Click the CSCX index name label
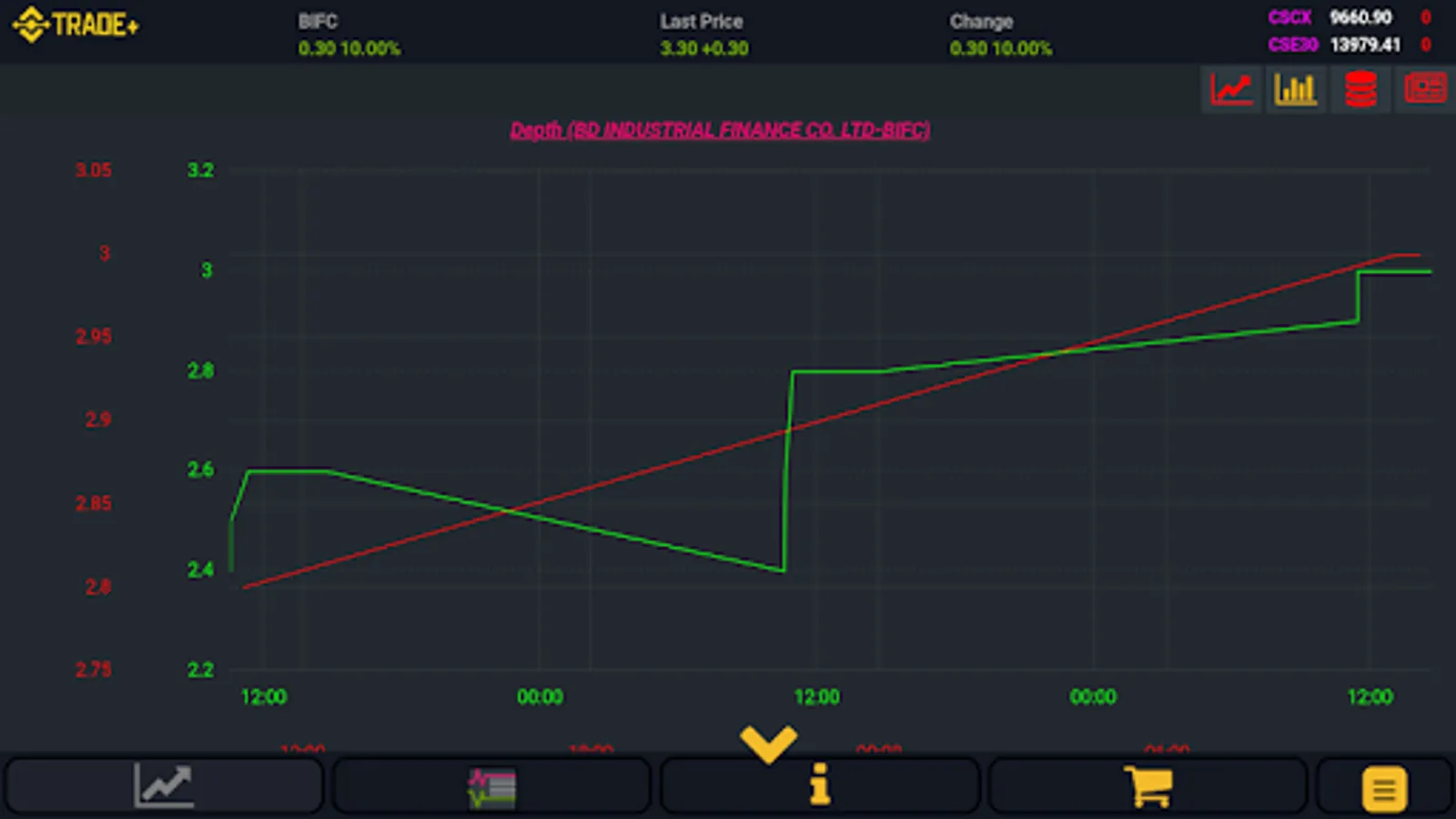This screenshot has height=819, width=1456. [x=1289, y=17]
